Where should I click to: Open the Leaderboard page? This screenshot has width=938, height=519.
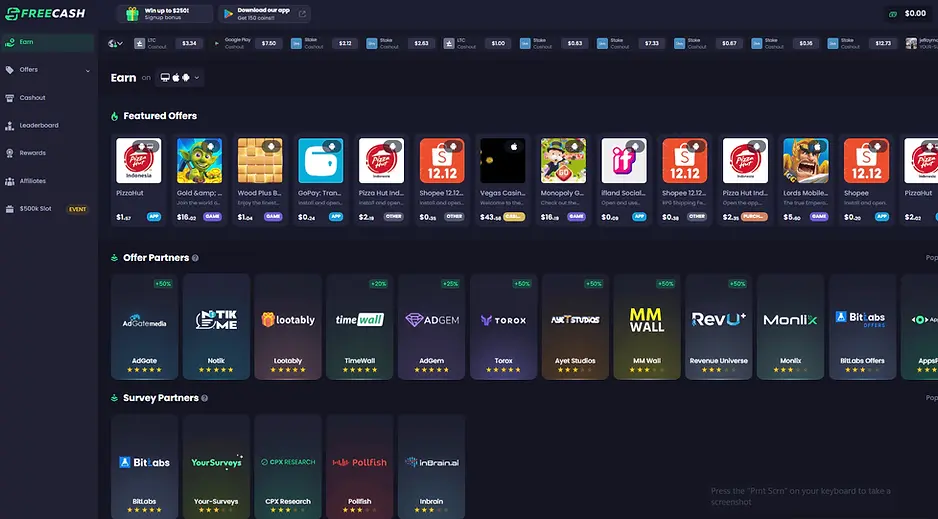[48, 126]
